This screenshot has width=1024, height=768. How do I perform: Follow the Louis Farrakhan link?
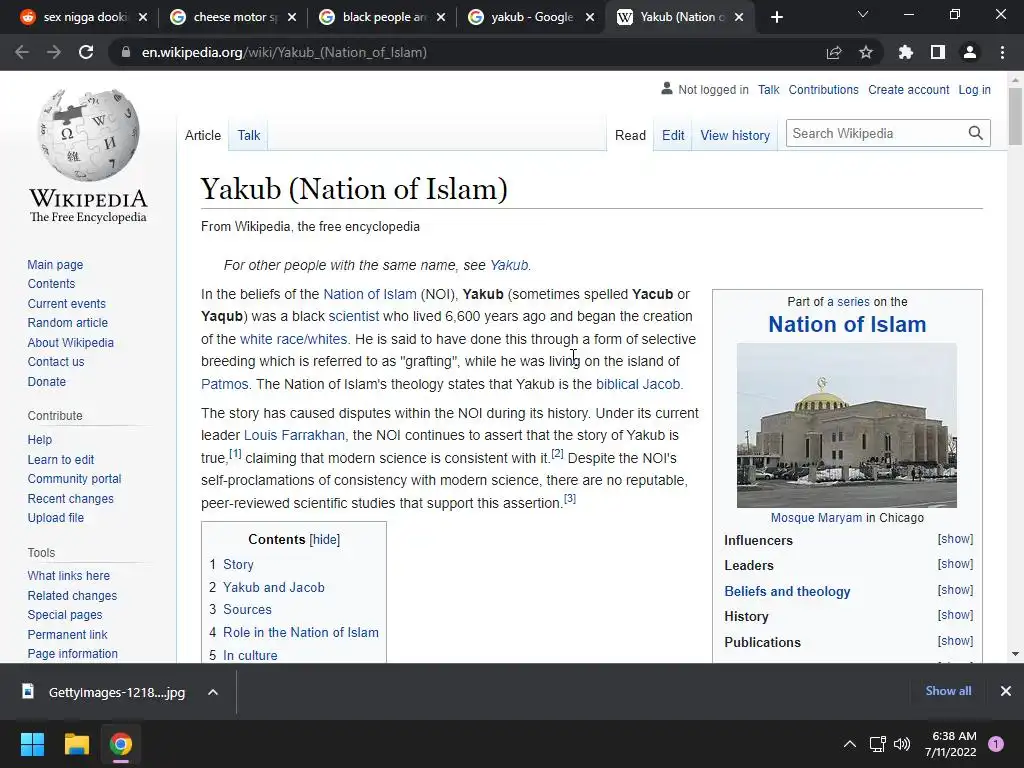[295, 435]
